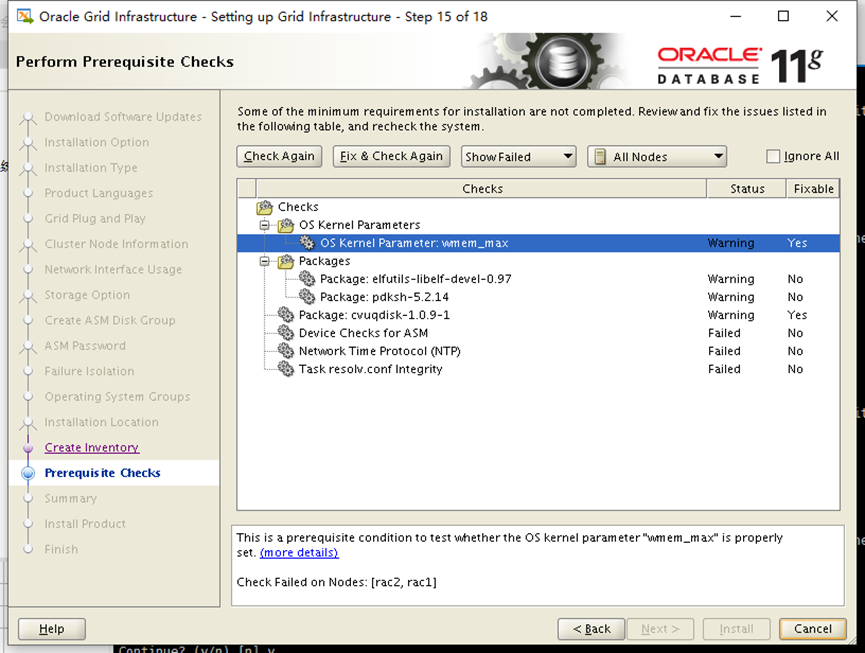The image size is (865, 653).
Task: Click the Finish step bullet
Action: 28,549
